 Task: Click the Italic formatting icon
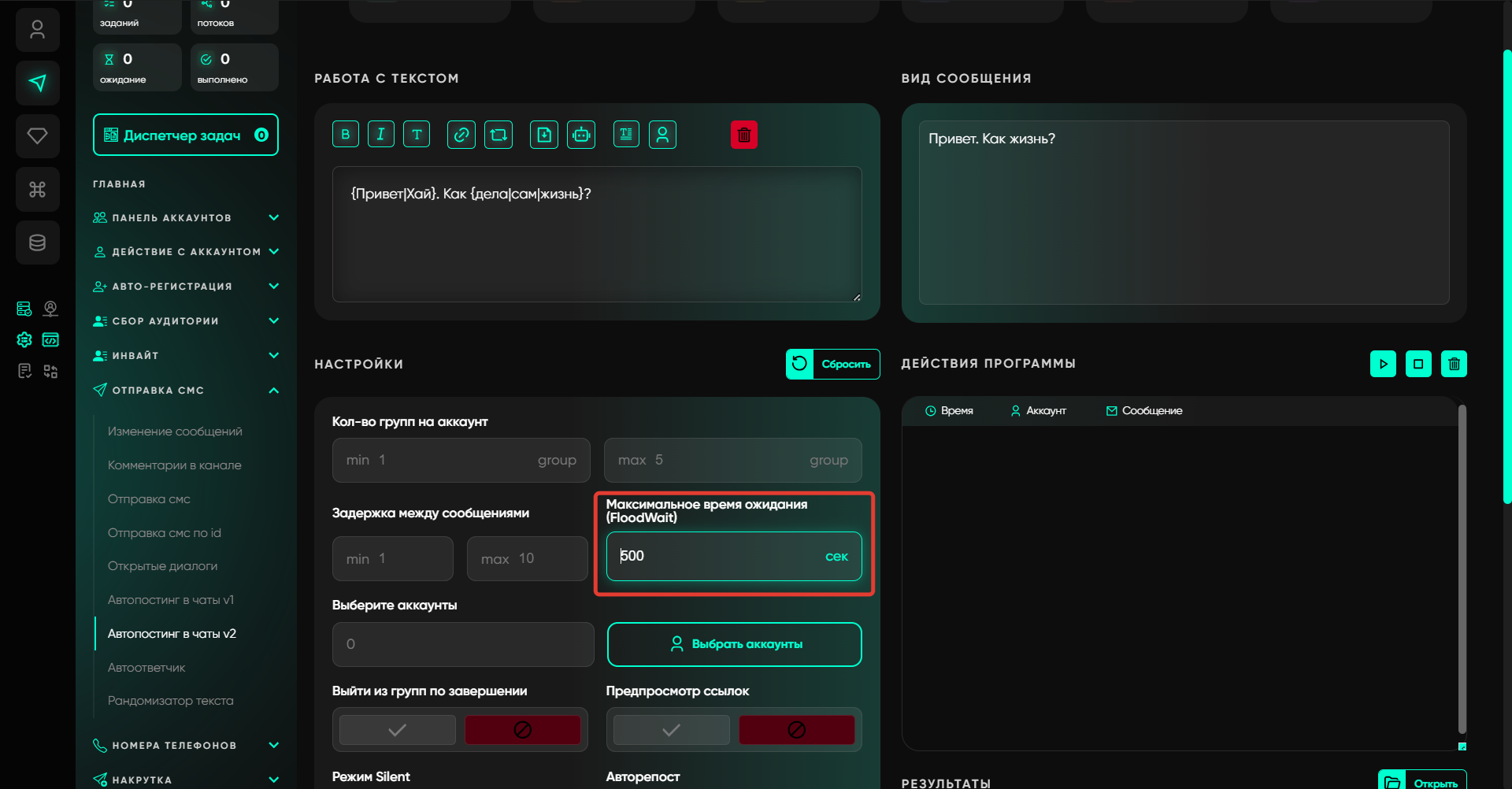(x=380, y=135)
